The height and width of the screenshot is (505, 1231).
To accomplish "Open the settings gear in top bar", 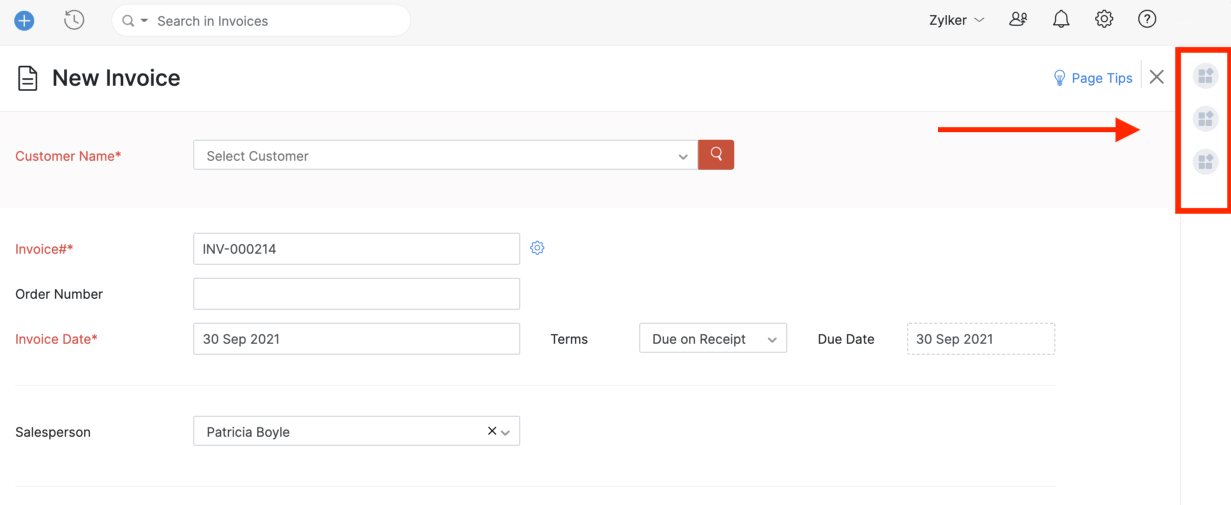I will click(1104, 19).
